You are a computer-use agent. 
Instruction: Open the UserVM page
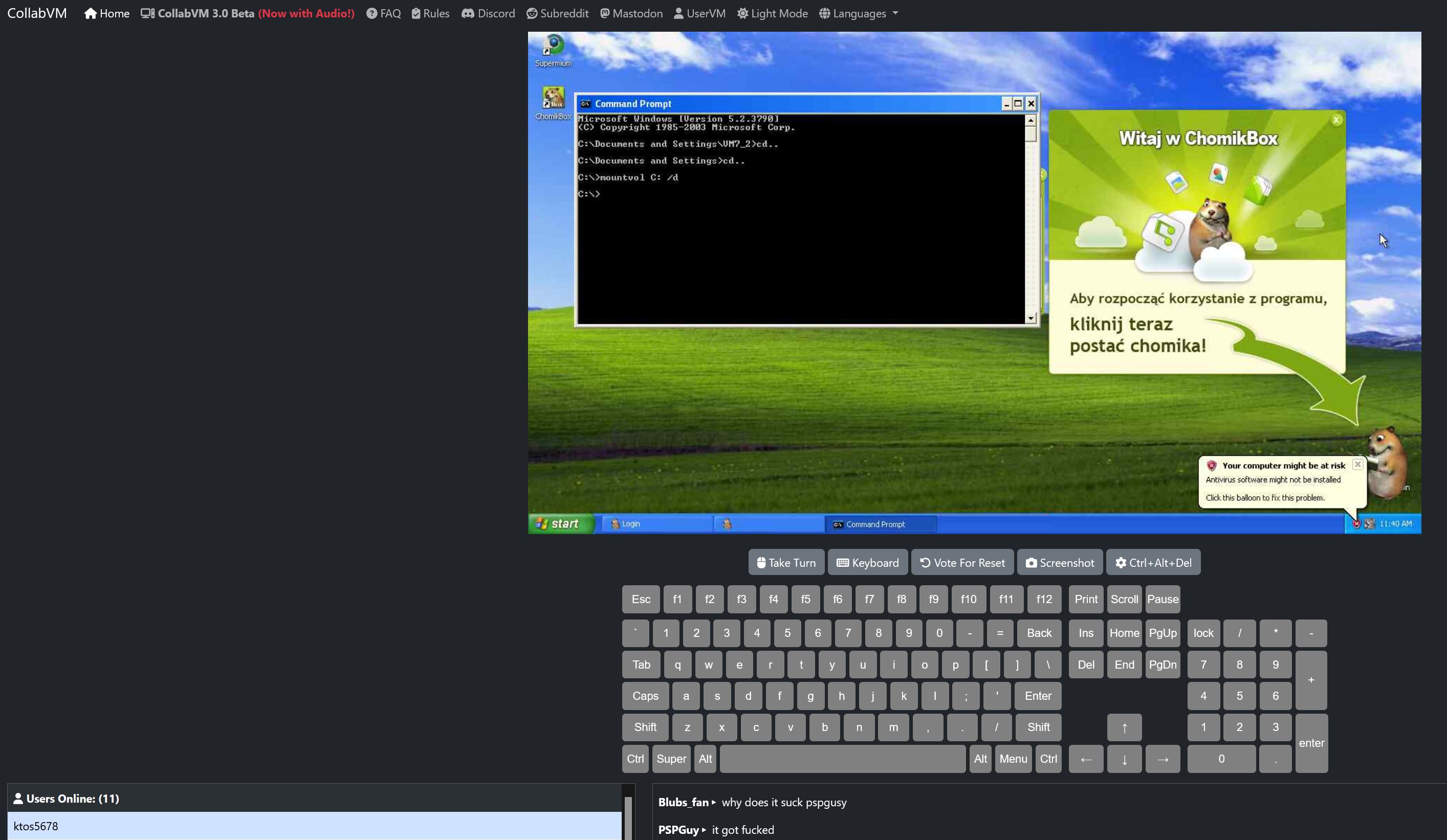(x=699, y=13)
